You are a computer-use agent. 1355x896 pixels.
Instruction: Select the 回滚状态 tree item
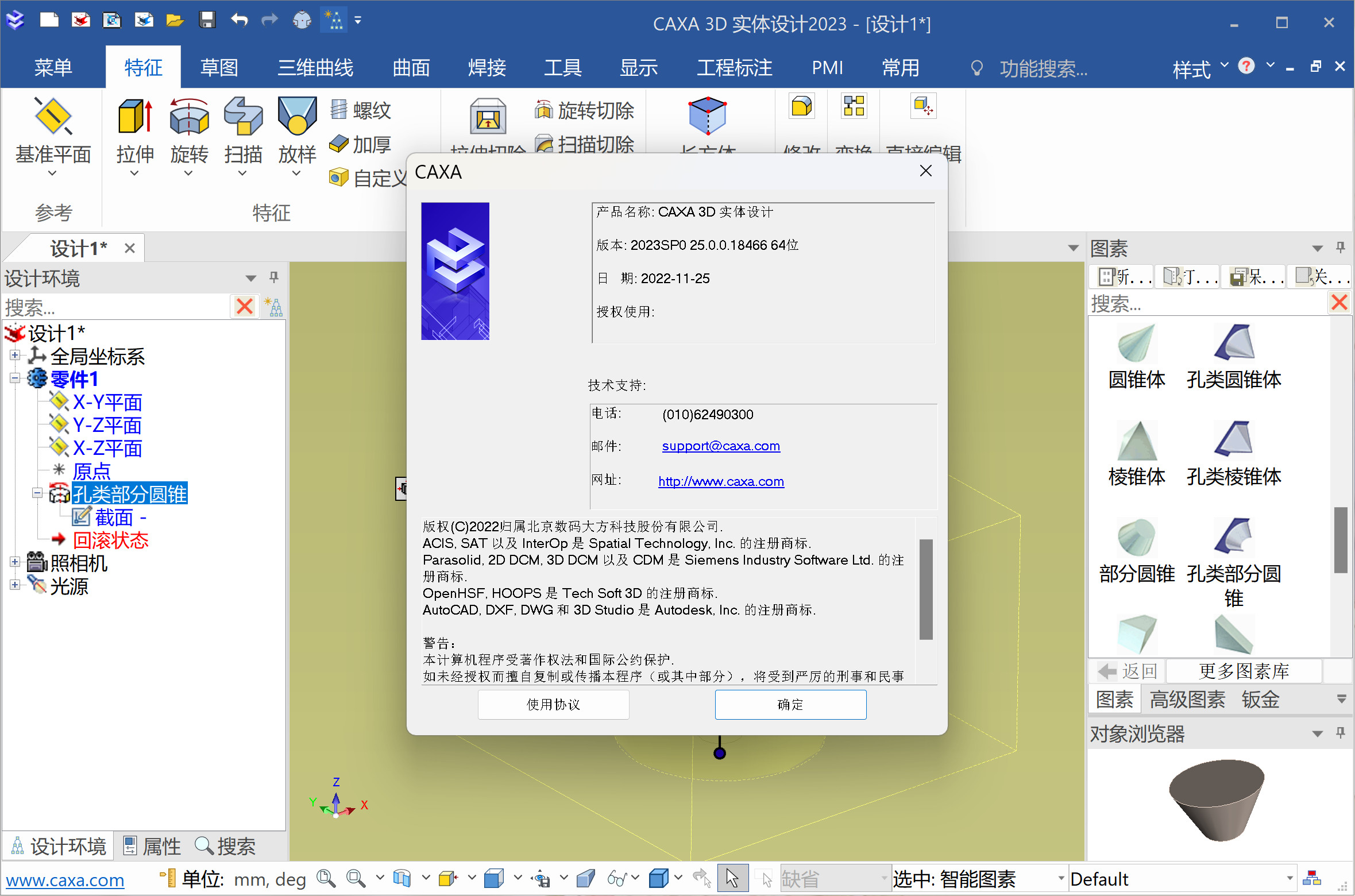(111, 539)
